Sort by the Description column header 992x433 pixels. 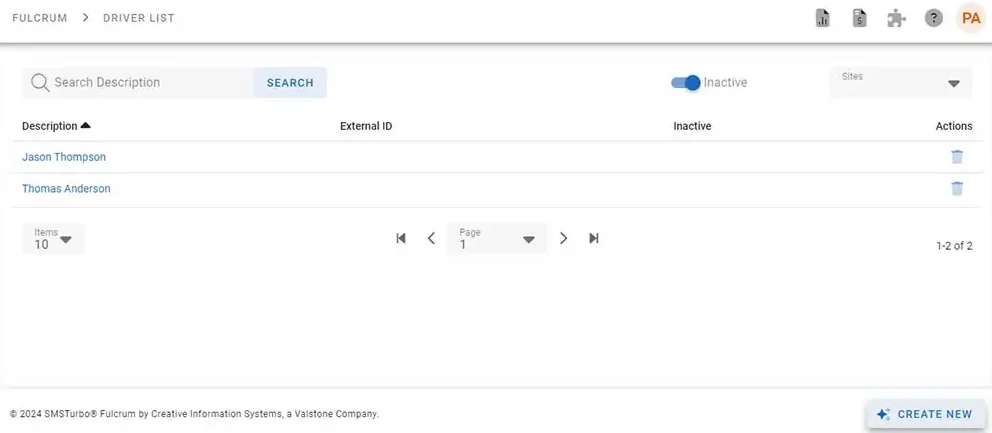point(50,126)
